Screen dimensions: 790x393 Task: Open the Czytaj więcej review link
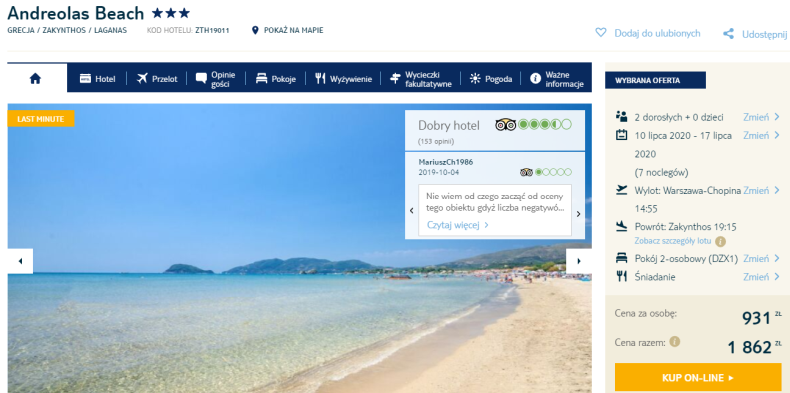(x=457, y=225)
